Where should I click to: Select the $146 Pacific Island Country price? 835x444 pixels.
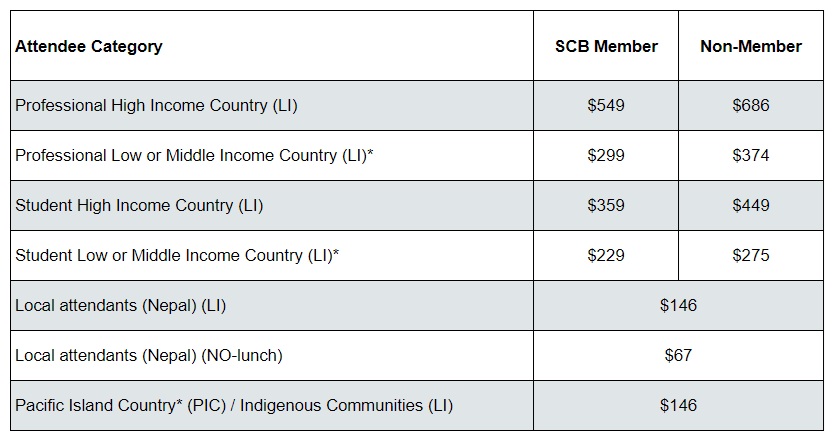coord(678,405)
